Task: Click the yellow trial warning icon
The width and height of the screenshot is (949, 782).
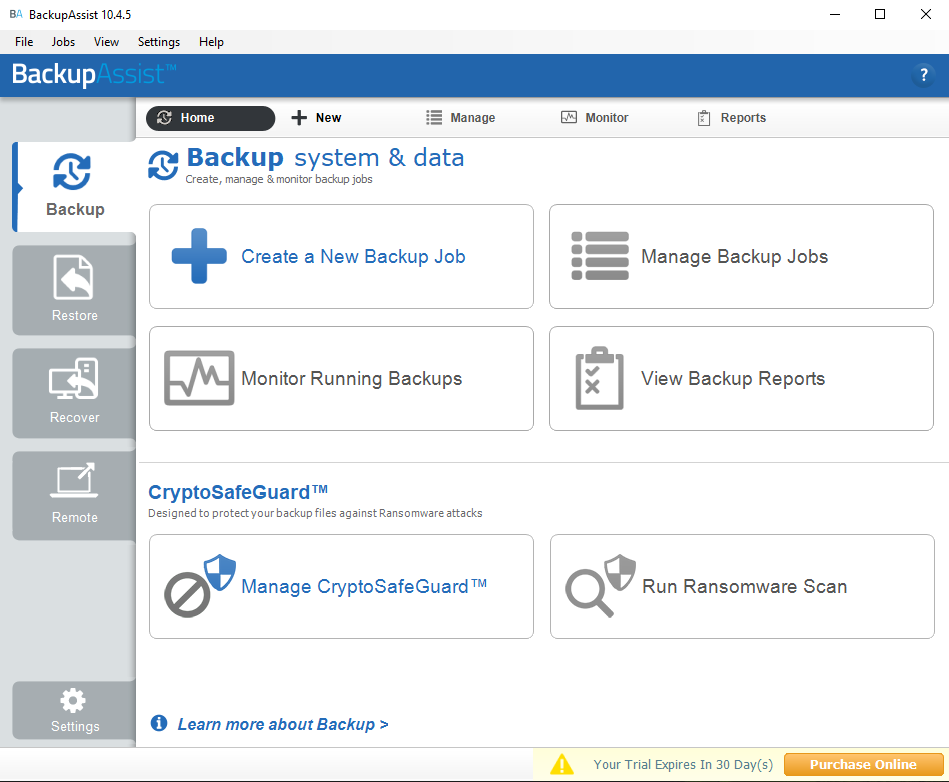Action: (562, 764)
